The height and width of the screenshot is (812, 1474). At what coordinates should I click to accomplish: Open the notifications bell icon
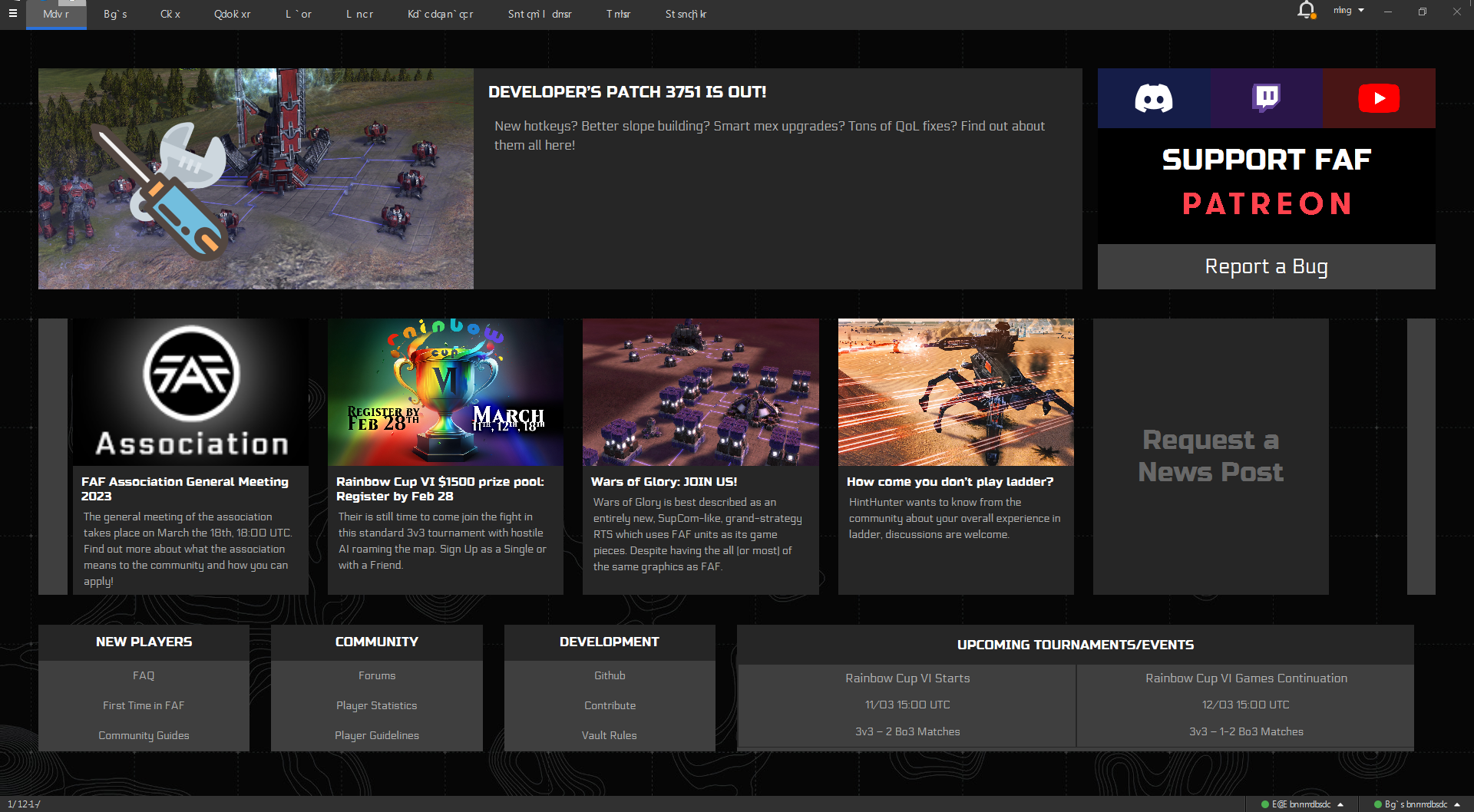point(1306,11)
